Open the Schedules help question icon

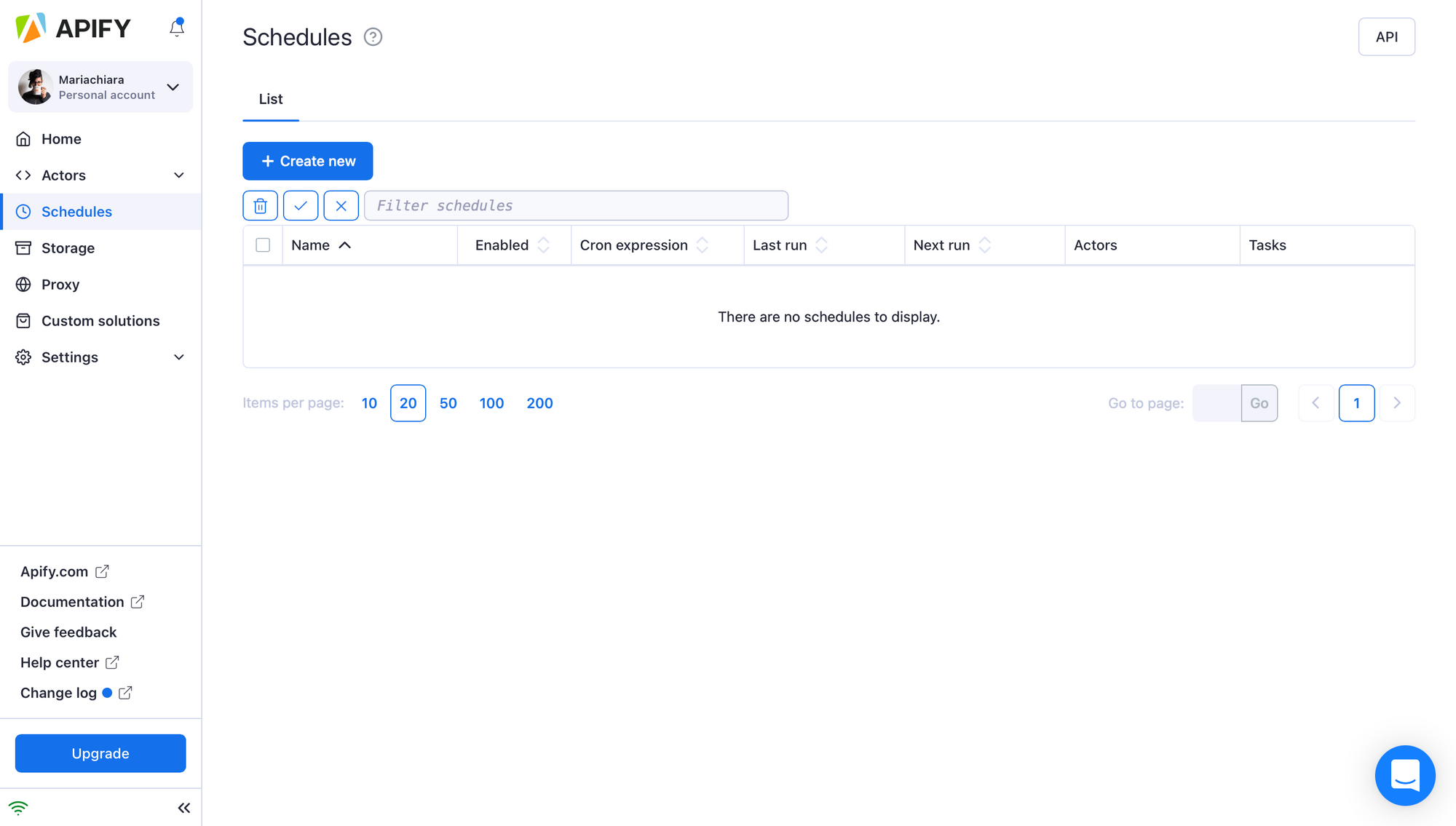(373, 37)
